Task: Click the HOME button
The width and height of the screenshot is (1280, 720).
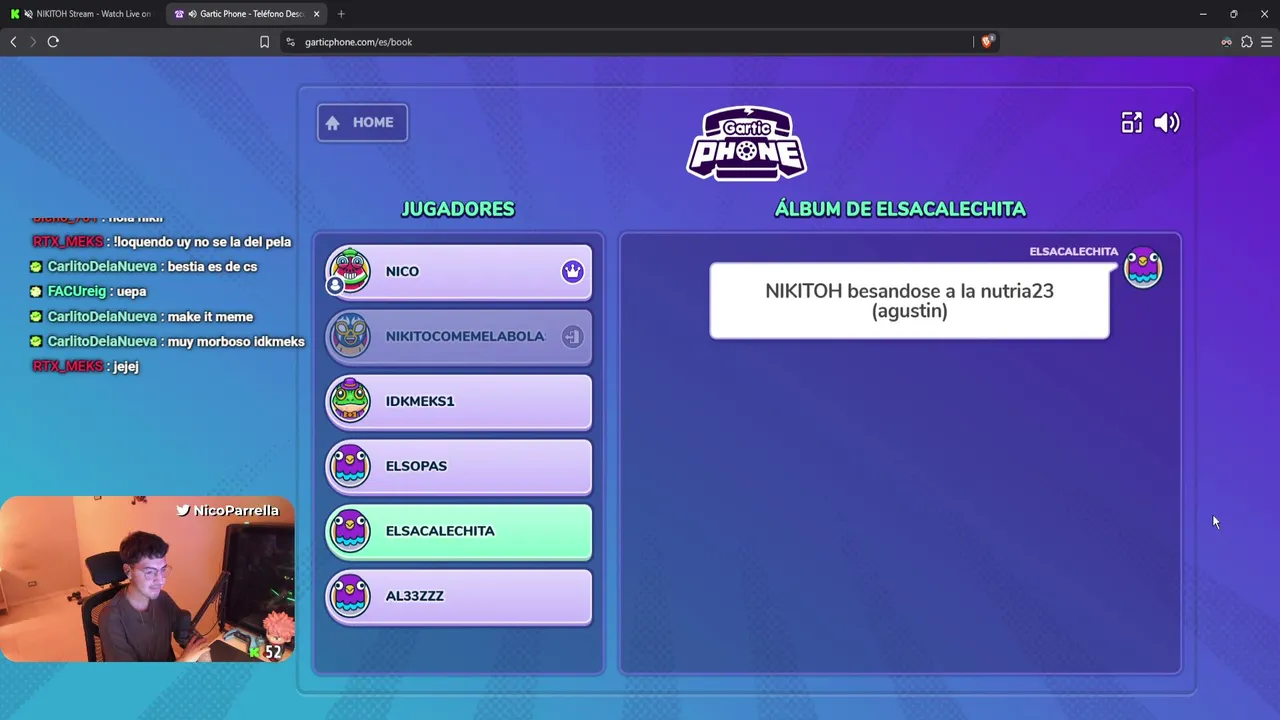Action: point(362,122)
